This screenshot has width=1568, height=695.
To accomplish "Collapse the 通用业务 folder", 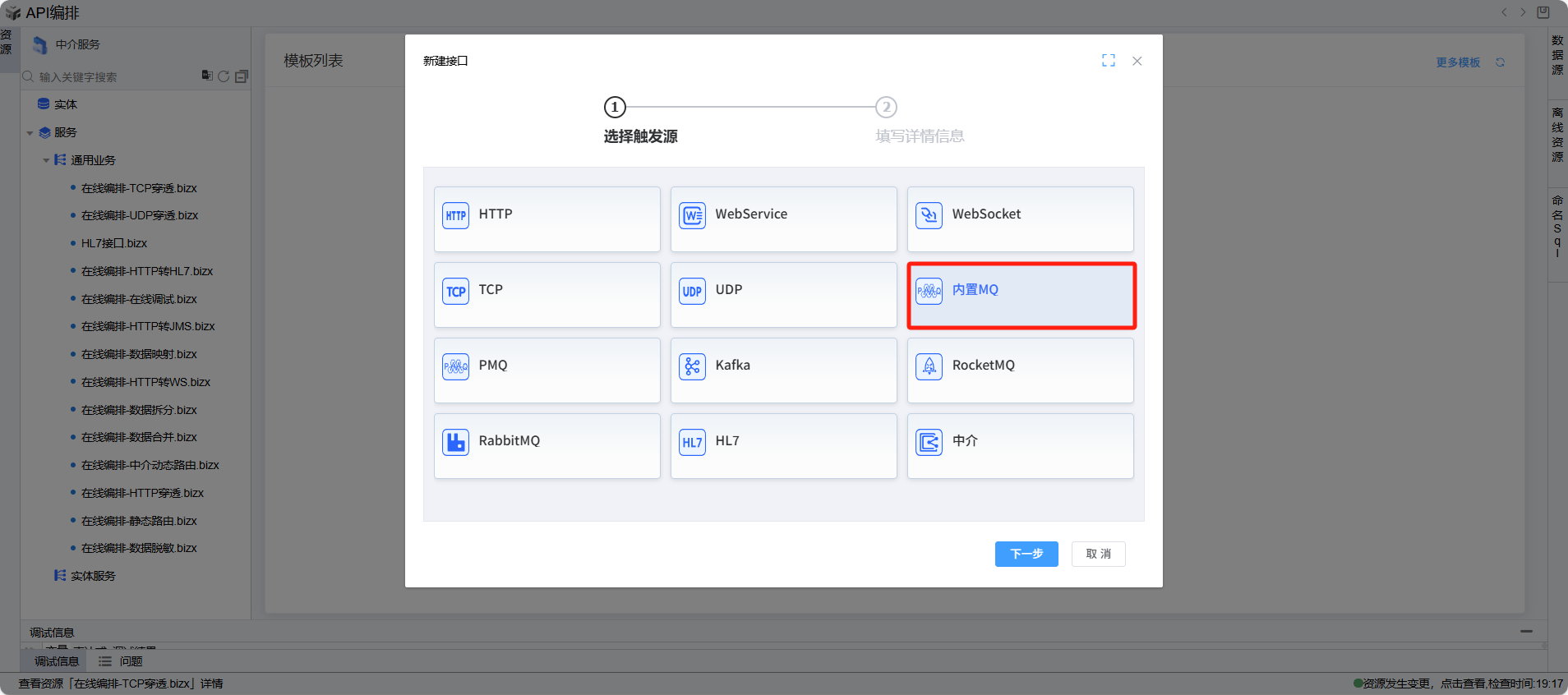I will 47,161.
